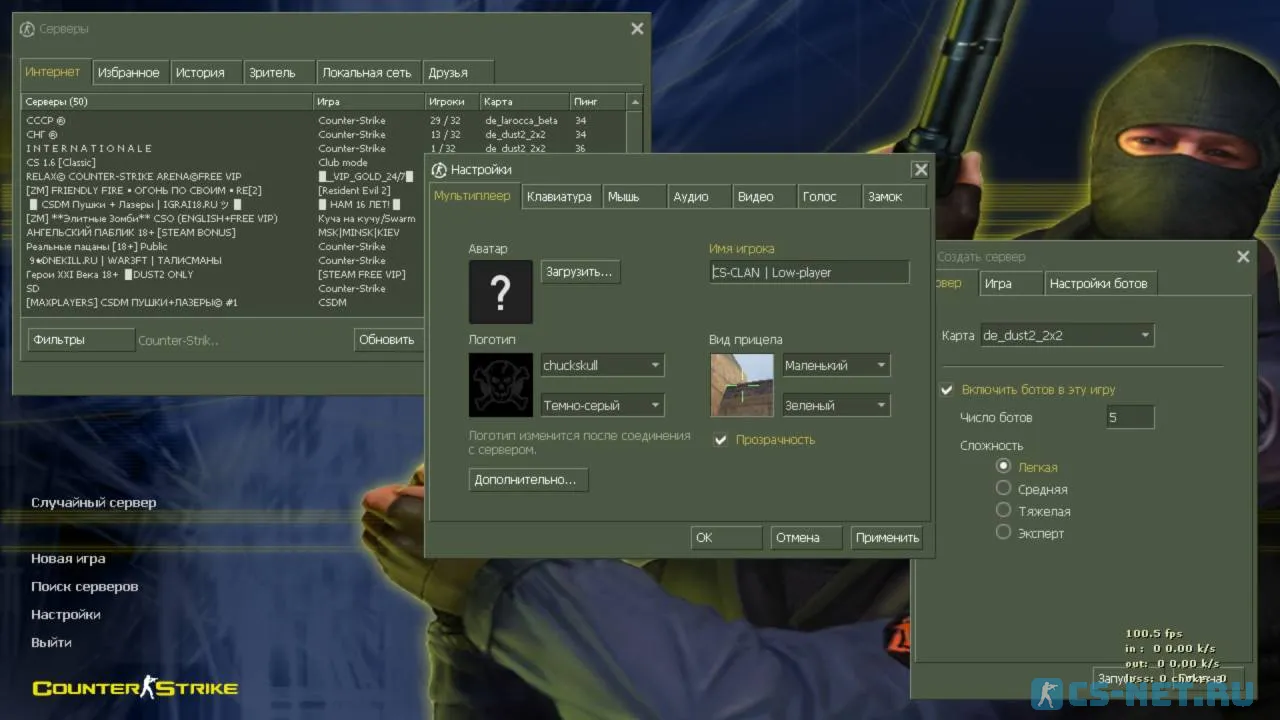Screen dimensions: 1280x720
Task: Open the История tab in Servers window
Action: pos(206,73)
